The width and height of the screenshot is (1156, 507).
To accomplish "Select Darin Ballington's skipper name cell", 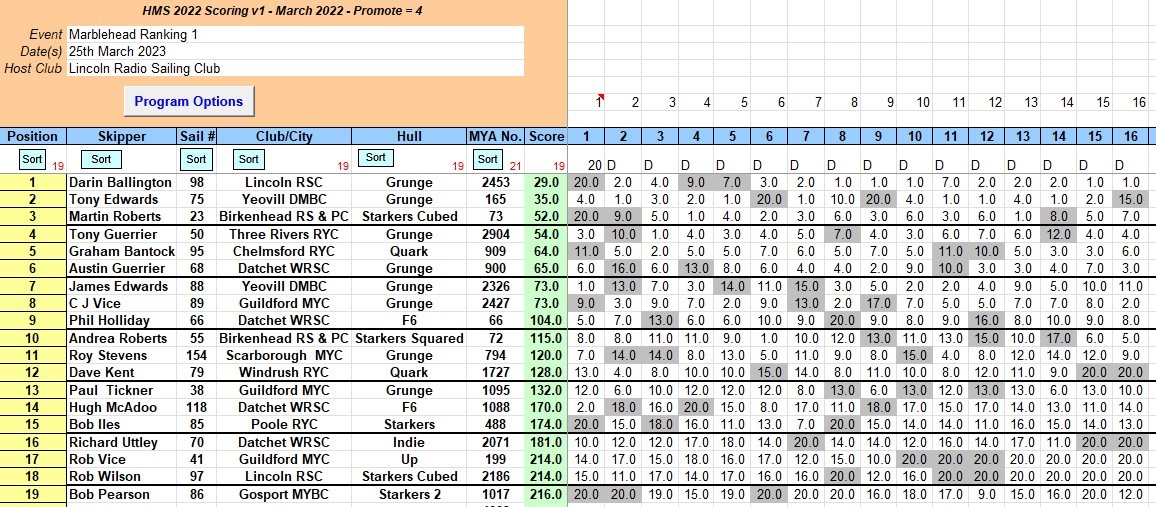I will click(x=121, y=183).
